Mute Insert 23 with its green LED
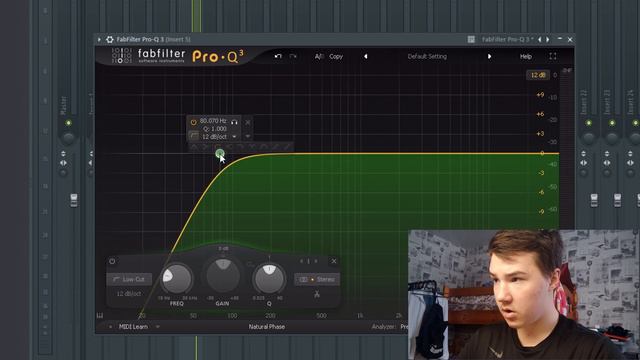 [612, 123]
